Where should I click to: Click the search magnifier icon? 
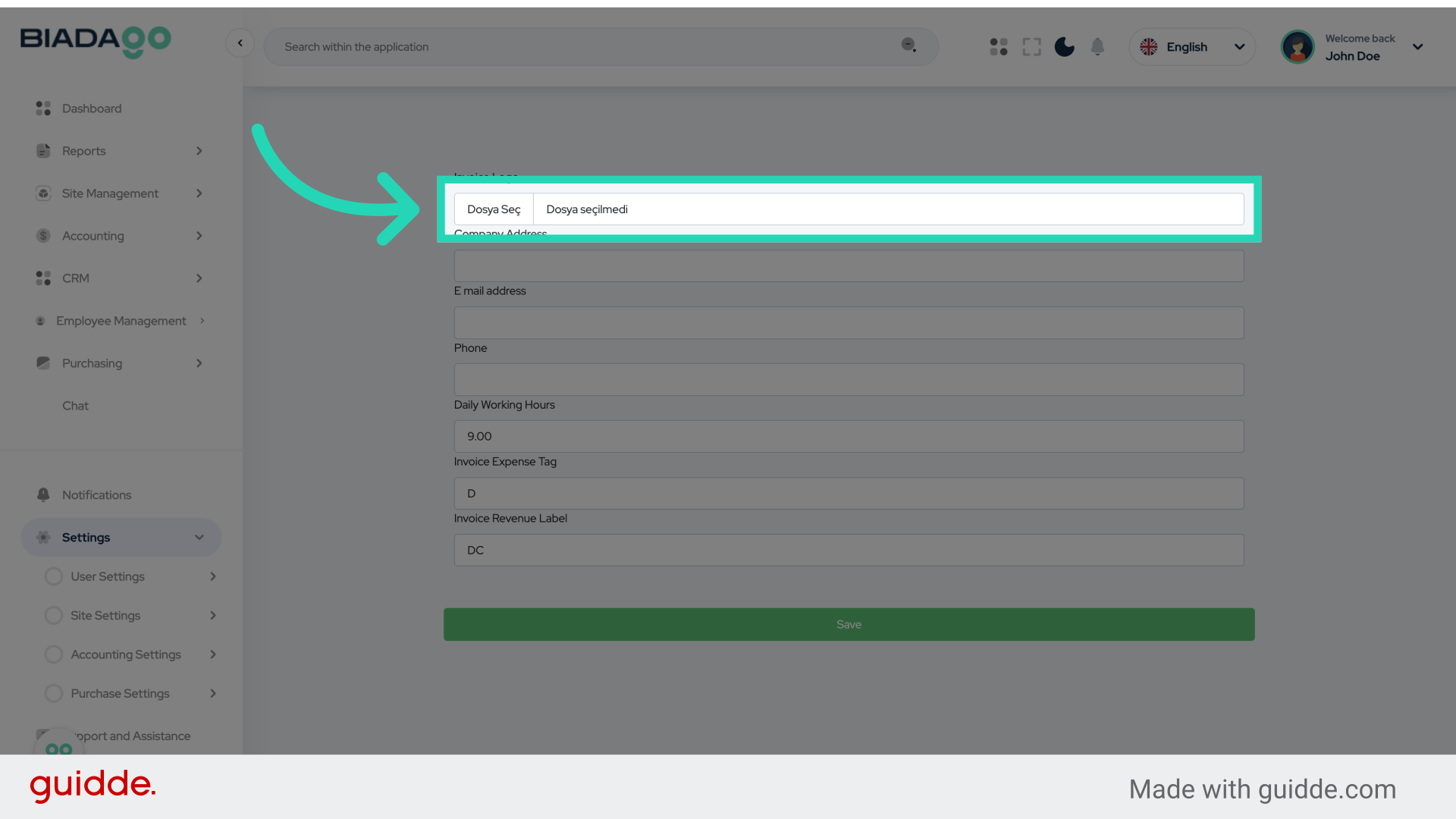[908, 45]
